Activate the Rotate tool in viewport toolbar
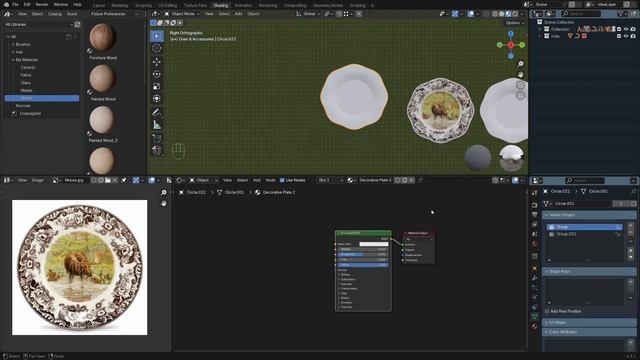The image size is (640, 360). click(157, 74)
